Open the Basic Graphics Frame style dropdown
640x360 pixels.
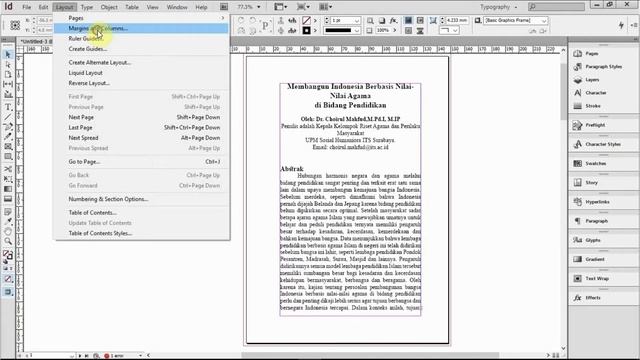(544, 20)
